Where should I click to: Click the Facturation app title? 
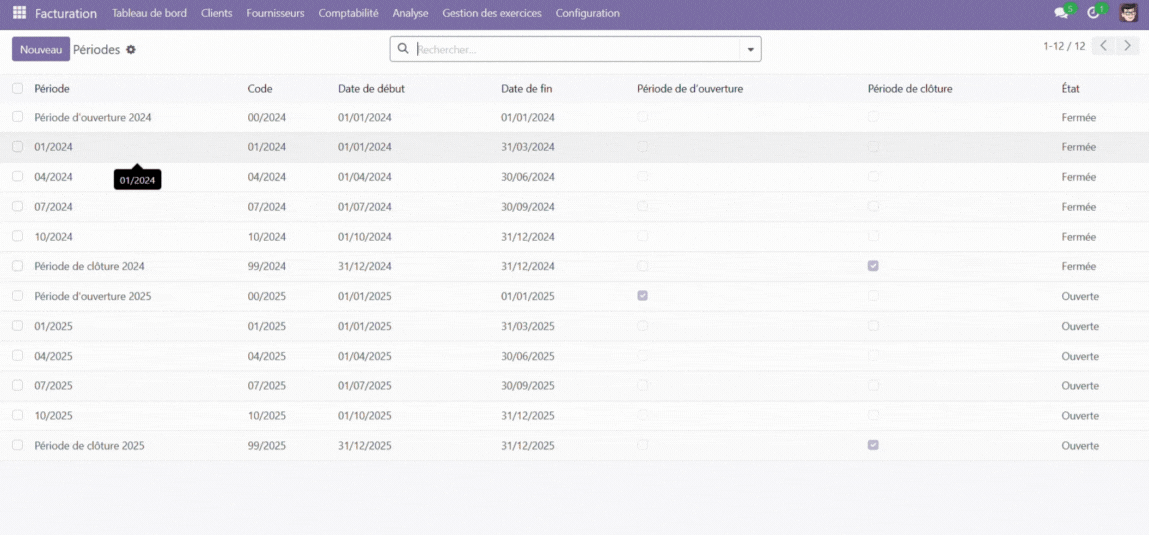tap(66, 13)
